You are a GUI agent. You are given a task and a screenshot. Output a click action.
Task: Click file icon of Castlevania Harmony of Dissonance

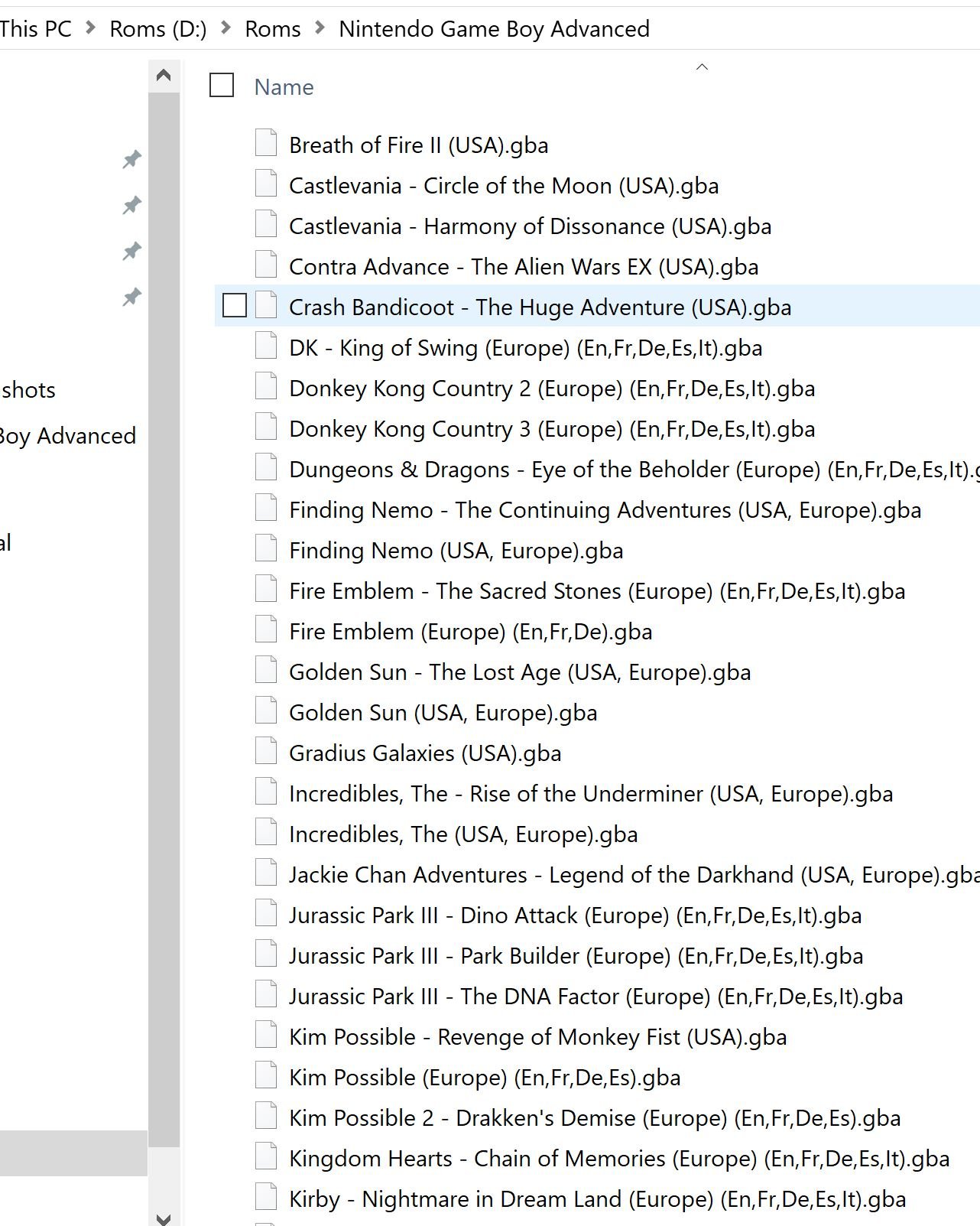(265, 224)
